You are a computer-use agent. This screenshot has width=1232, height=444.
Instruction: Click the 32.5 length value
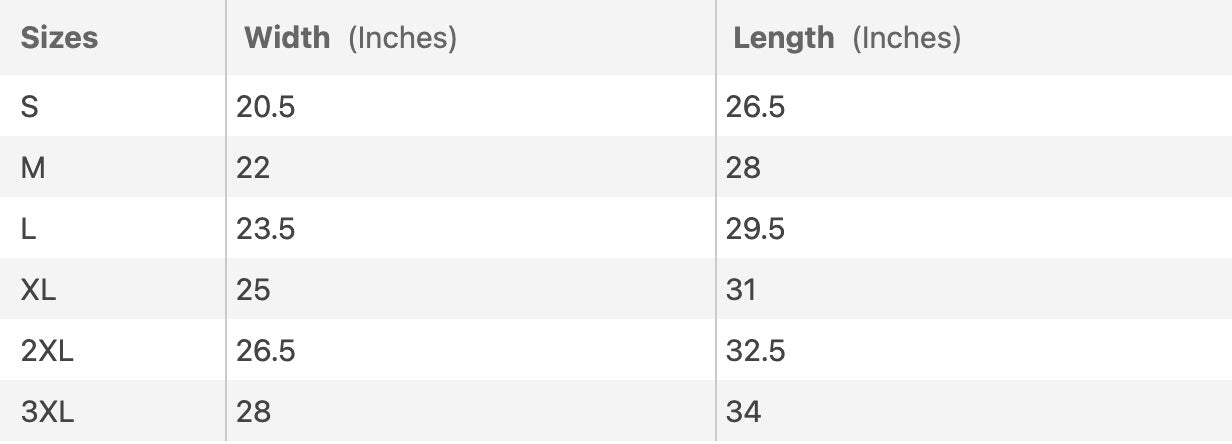tap(755, 351)
